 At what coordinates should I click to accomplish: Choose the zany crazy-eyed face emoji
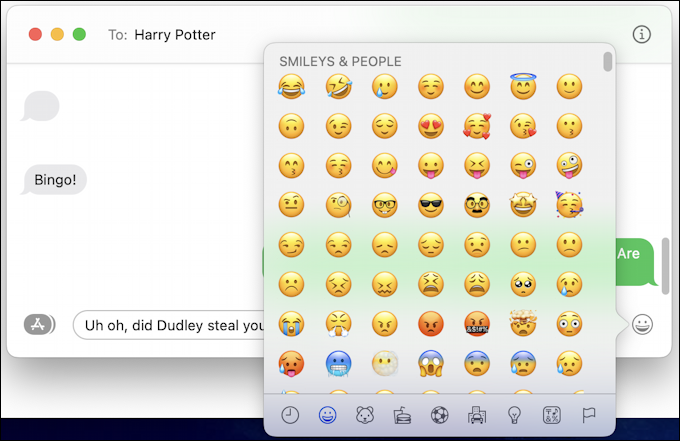click(569, 165)
